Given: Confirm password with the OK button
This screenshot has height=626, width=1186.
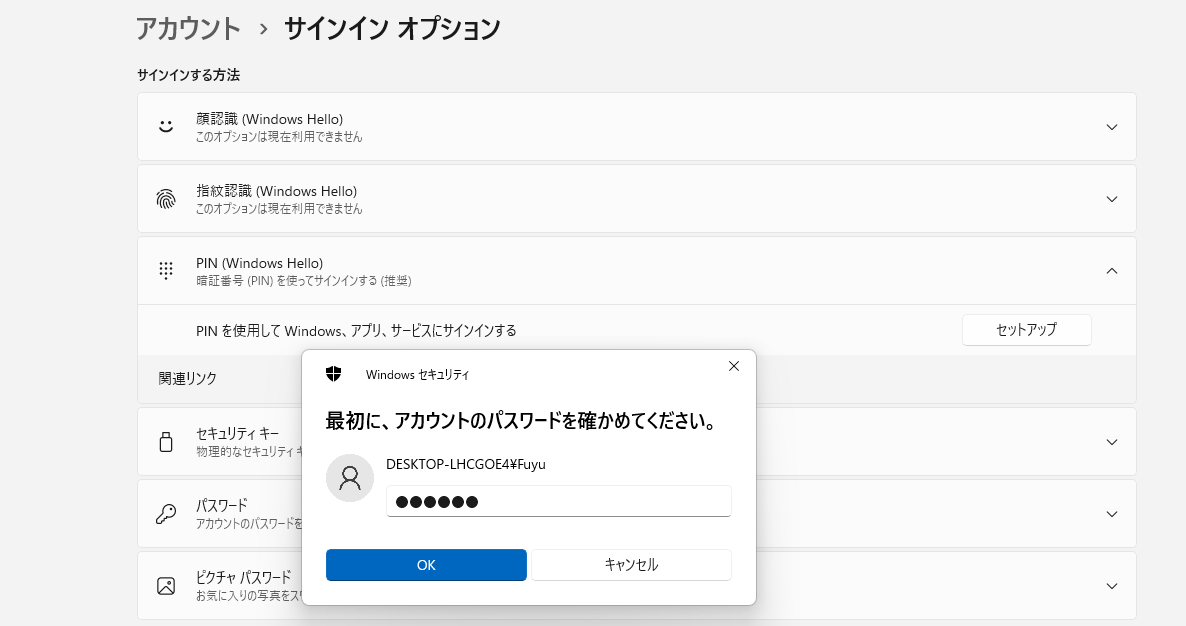Looking at the screenshot, I should [426, 565].
